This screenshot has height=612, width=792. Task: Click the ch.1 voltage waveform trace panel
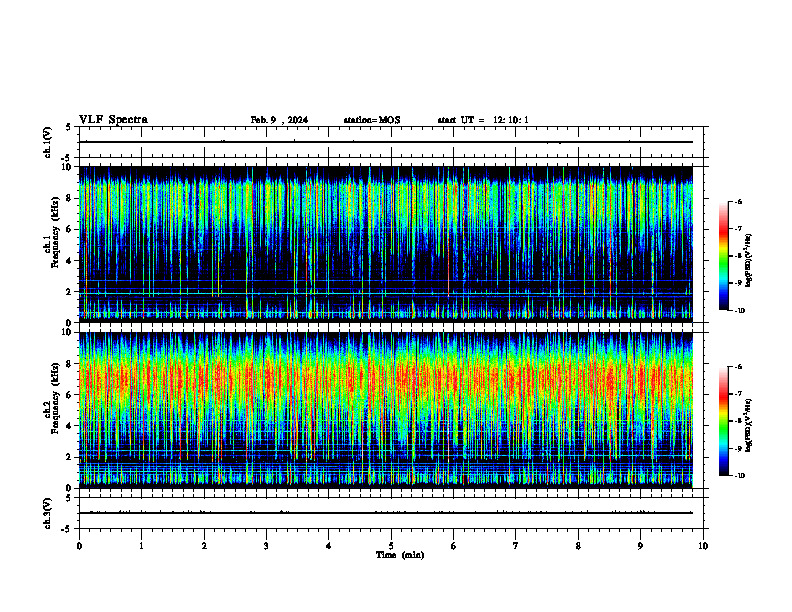point(391,142)
